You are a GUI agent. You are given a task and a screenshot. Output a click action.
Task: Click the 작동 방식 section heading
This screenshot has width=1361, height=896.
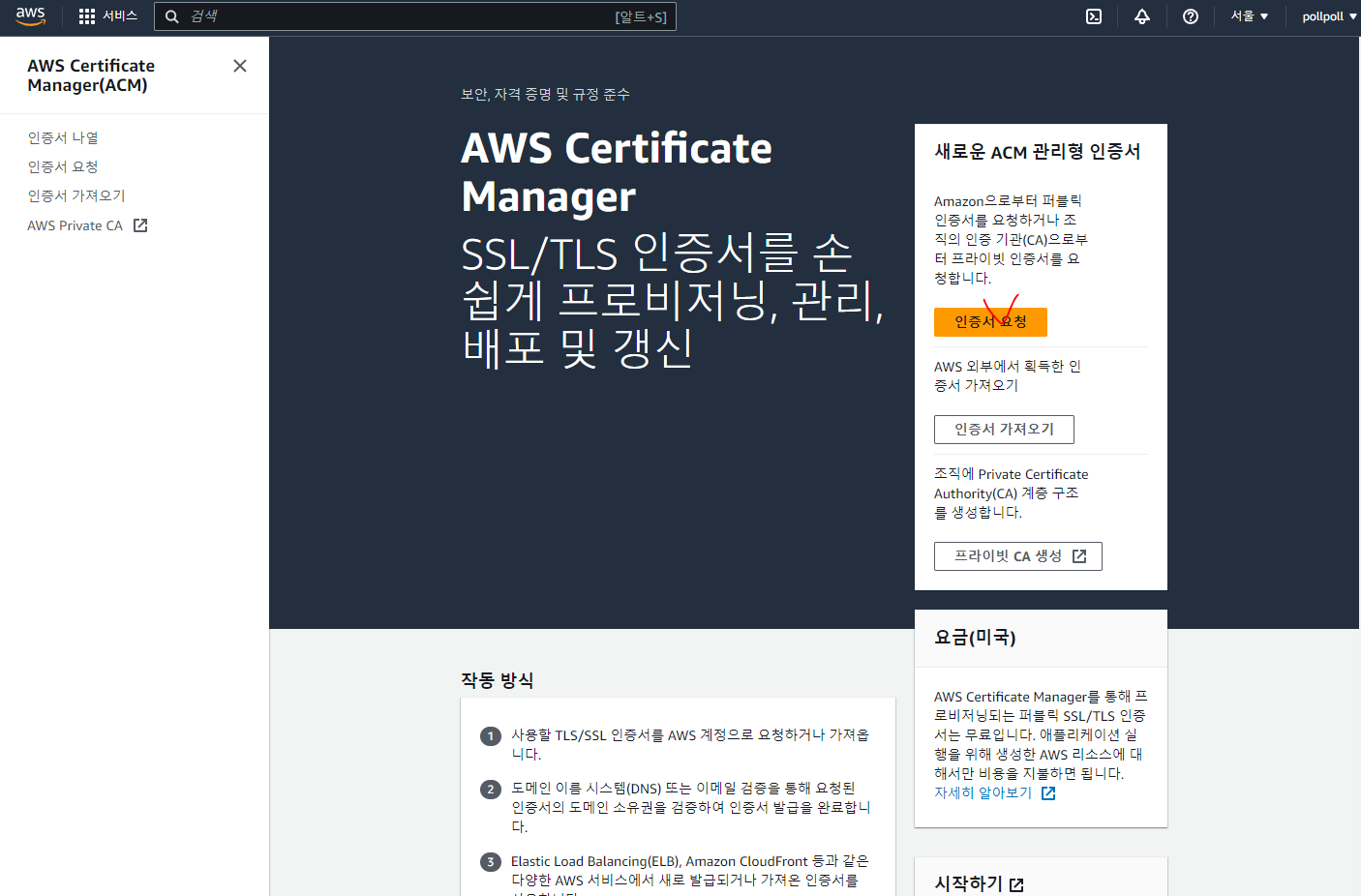point(497,680)
